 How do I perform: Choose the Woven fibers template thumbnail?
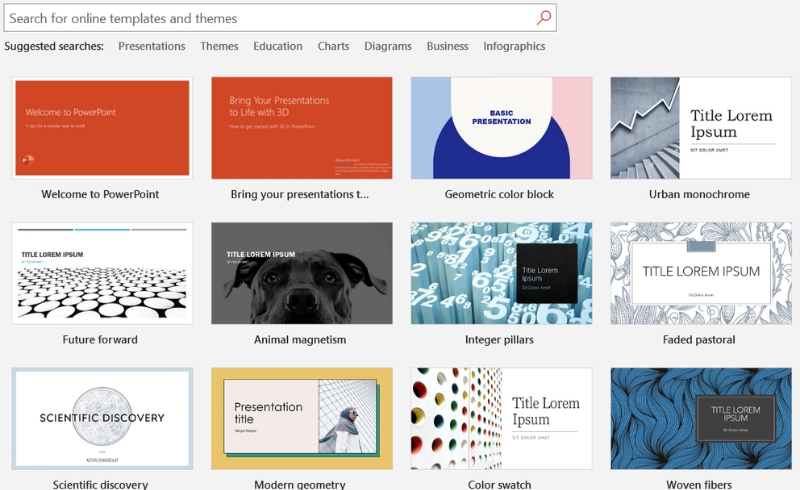coord(701,419)
